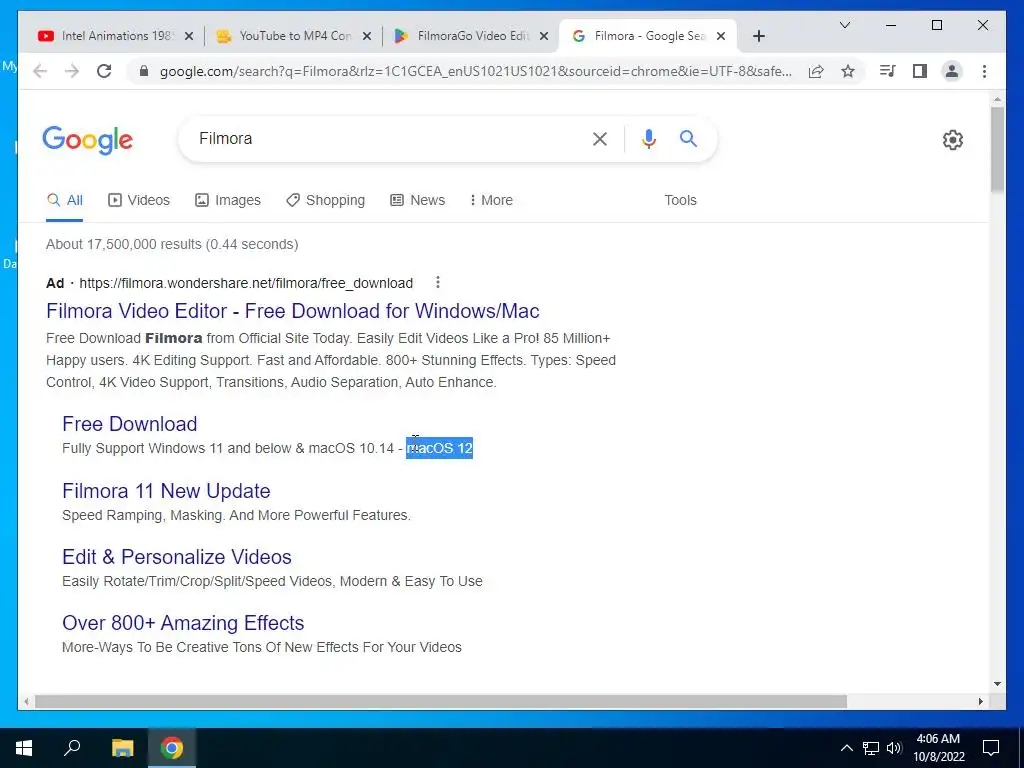This screenshot has height=768, width=1024.
Task: Open the Windows Start menu
Action: coord(24,748)
